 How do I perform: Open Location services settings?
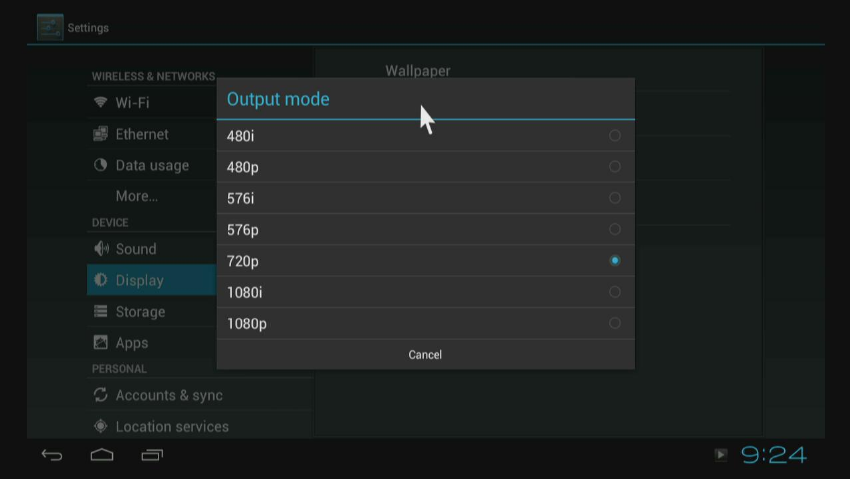[199, 426]
